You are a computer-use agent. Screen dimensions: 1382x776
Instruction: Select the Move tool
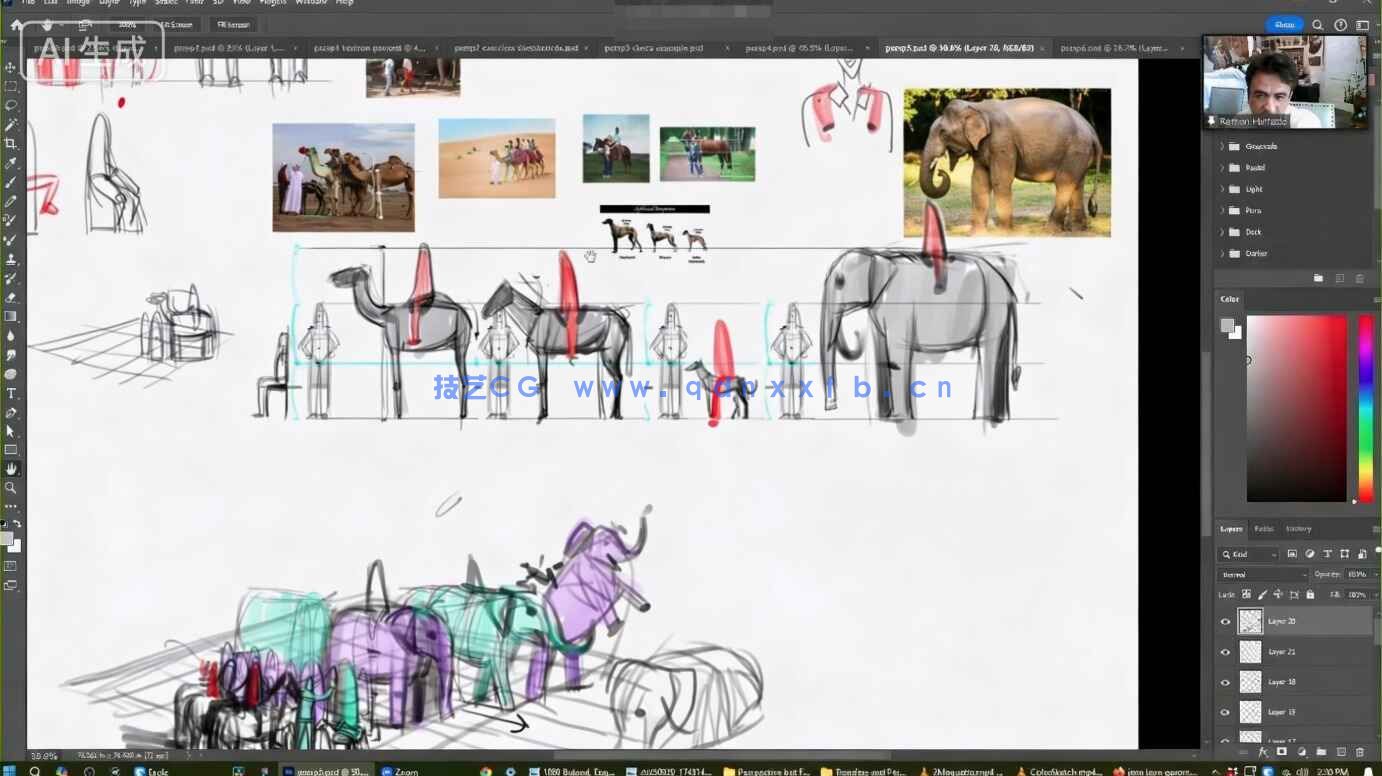point(11,67)
